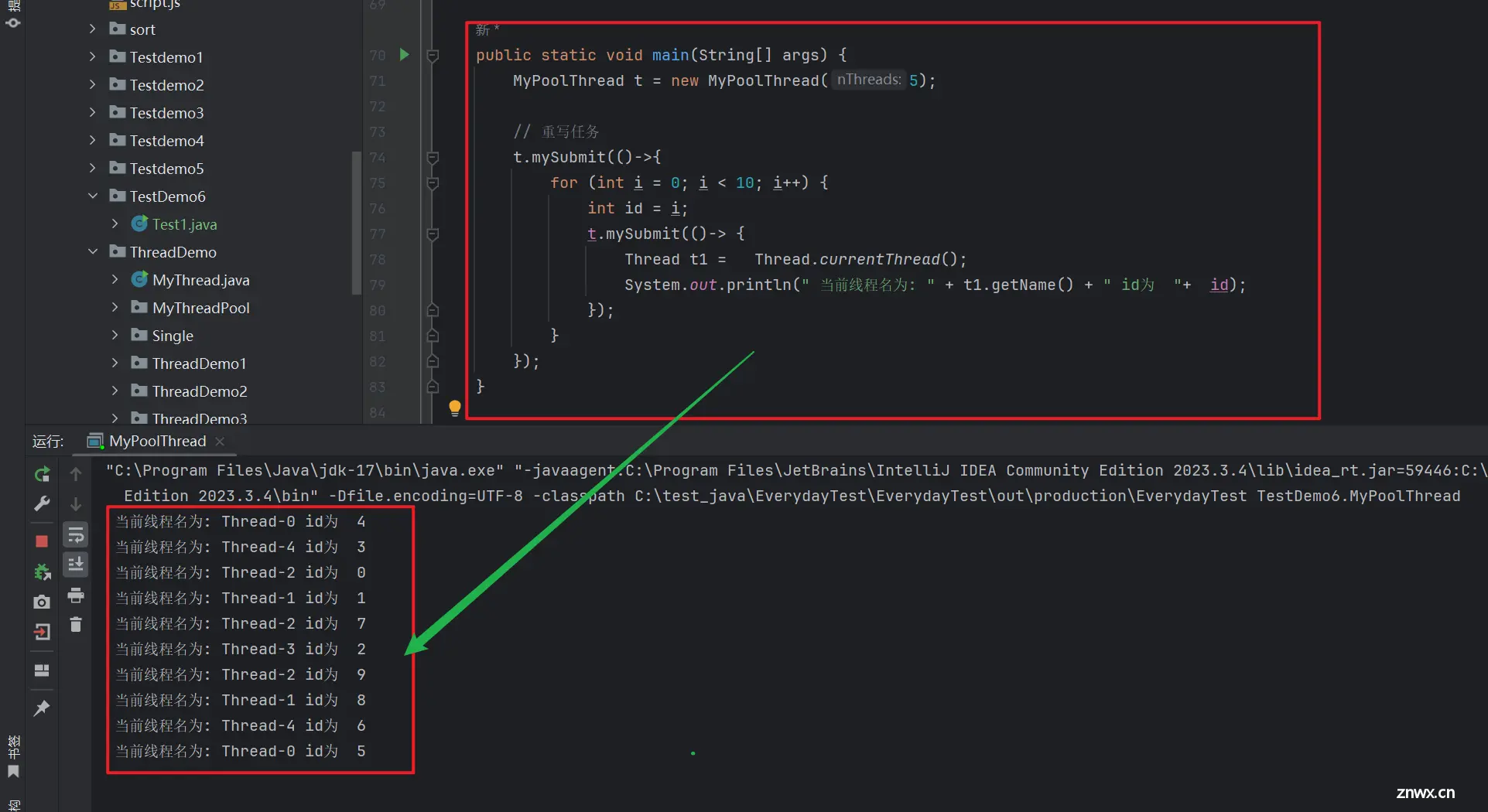Rerun MyPoolThread with green rerun icon
The image size is (1488, 812).
[x=42, y=474]
